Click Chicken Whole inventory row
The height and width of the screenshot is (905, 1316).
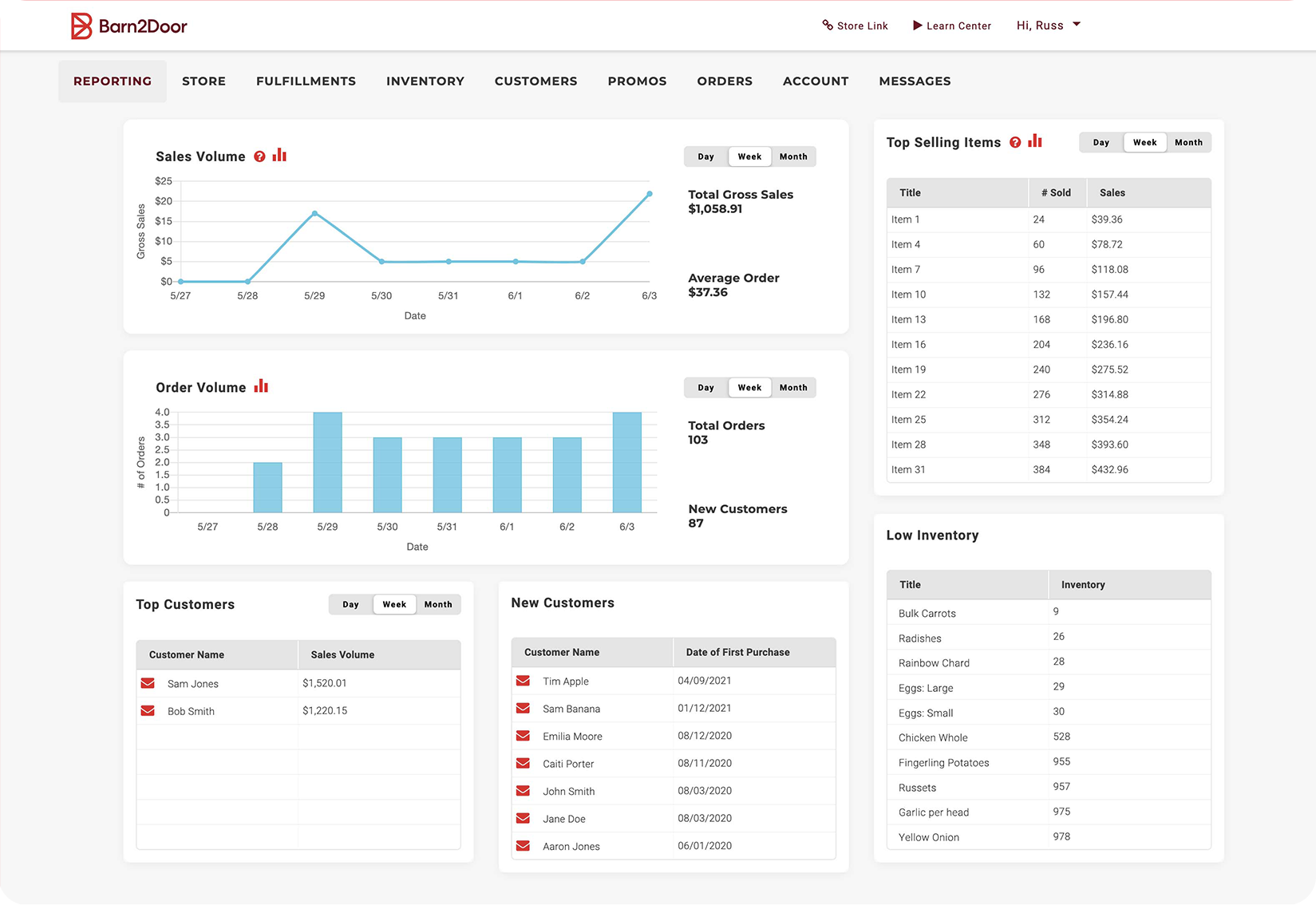(1049, 737)
